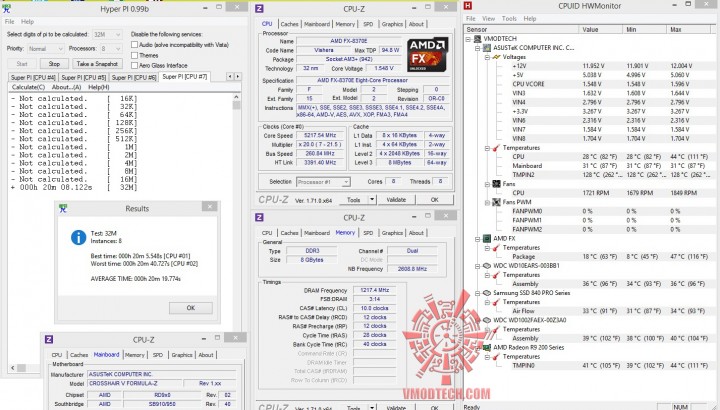
Task: Click the Z icon of the CPU-Z Memory window
Action: click(x=259, y=217)
